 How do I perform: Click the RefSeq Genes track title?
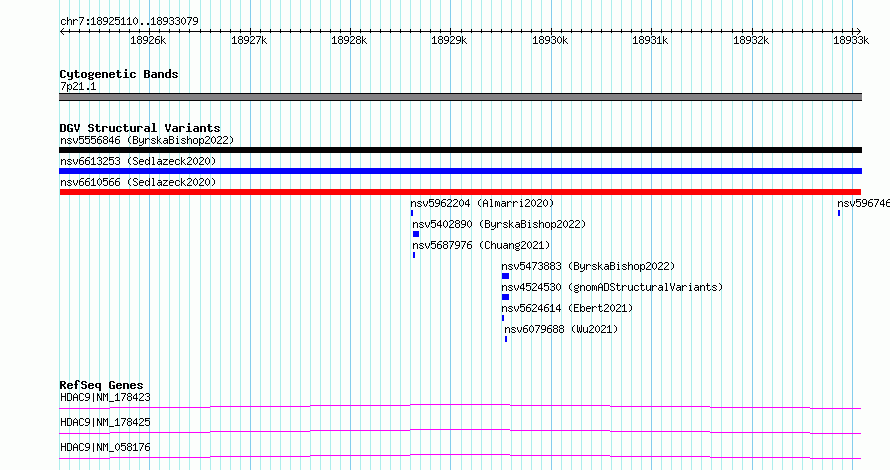coord(101,385)
